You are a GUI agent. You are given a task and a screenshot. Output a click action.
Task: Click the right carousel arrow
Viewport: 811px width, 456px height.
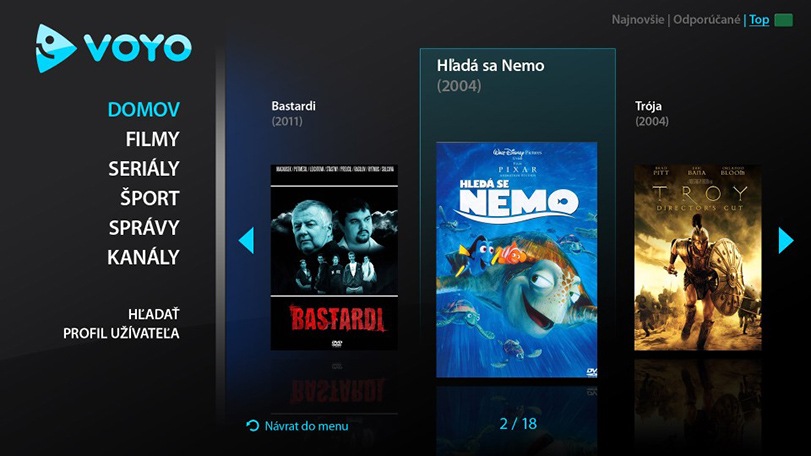[786, 240]
